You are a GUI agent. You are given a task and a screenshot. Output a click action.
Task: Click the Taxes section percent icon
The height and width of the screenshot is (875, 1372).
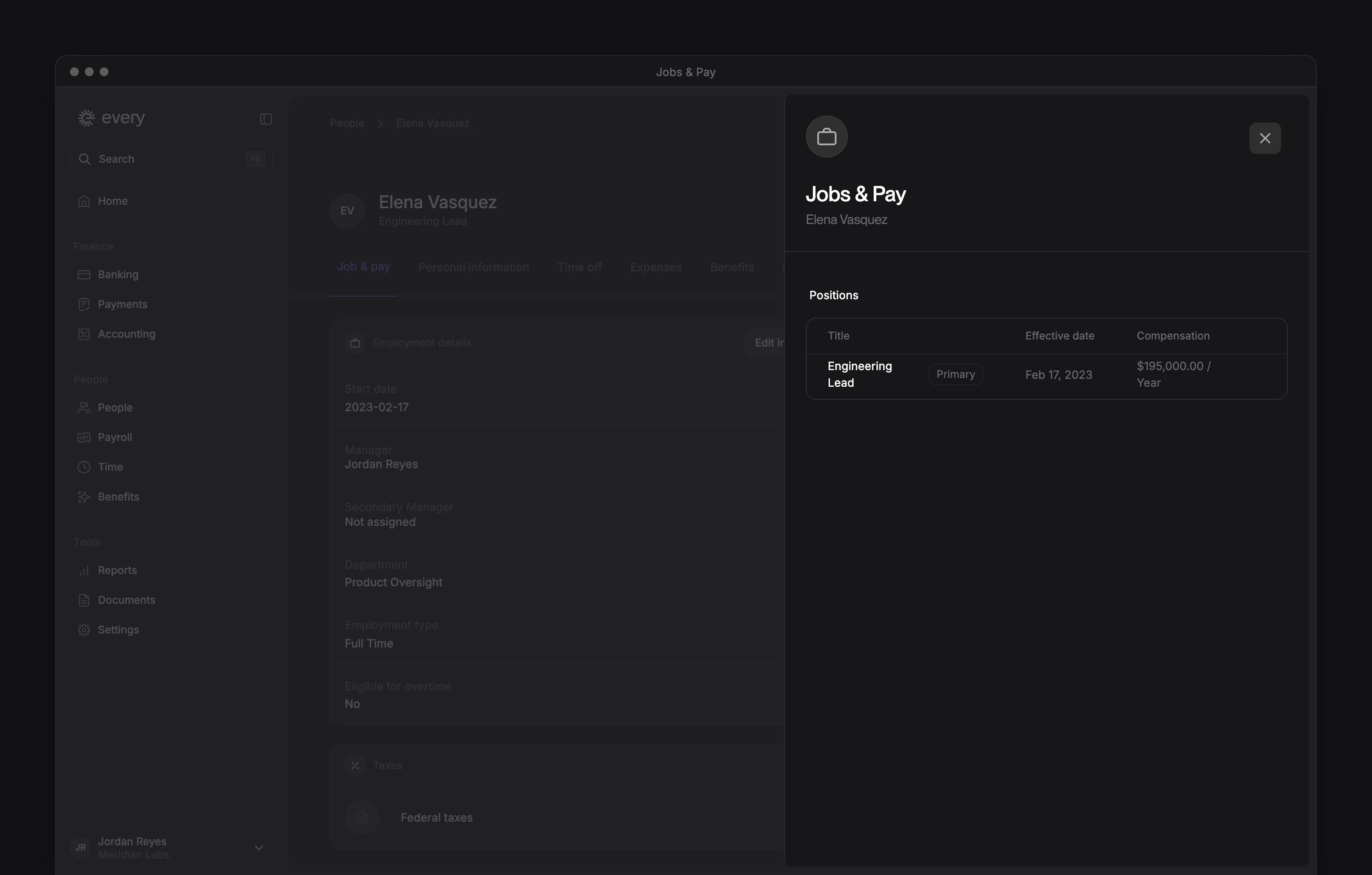[x=355, y=766]
